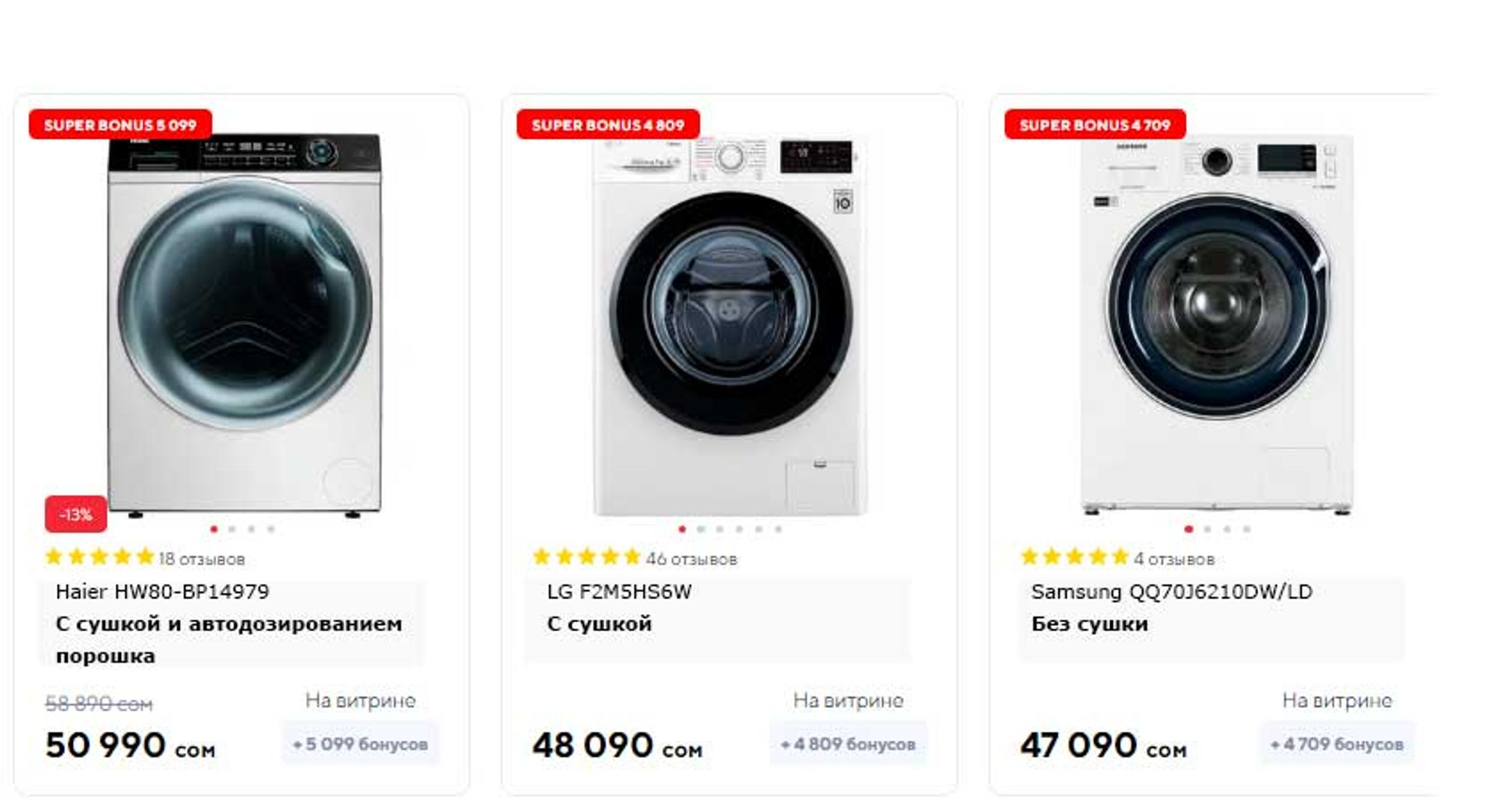The height and width of the screenshot is (812, 1494).
Task: Open the 18 отзывов reviews link
Action: (202, 560)
